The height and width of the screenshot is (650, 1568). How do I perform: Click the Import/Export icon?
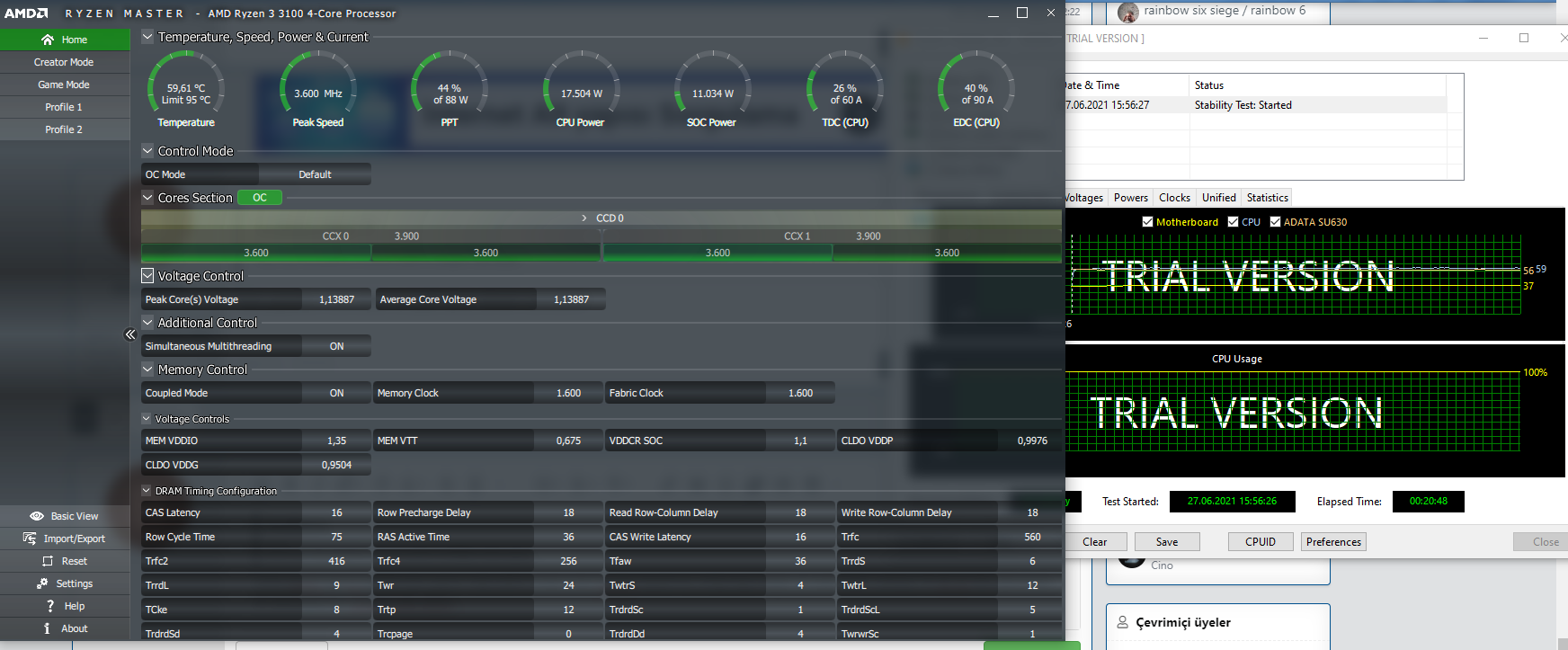tap(30, 539)
